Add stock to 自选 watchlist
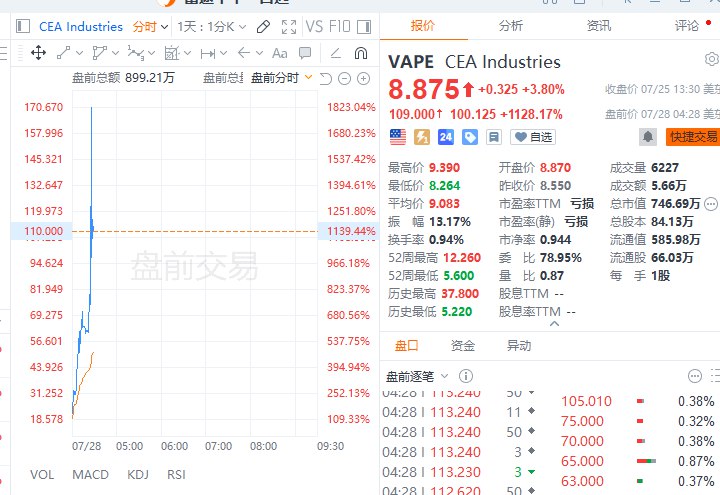The width and height of the screenshot is (720, 495). coord(533,137)
